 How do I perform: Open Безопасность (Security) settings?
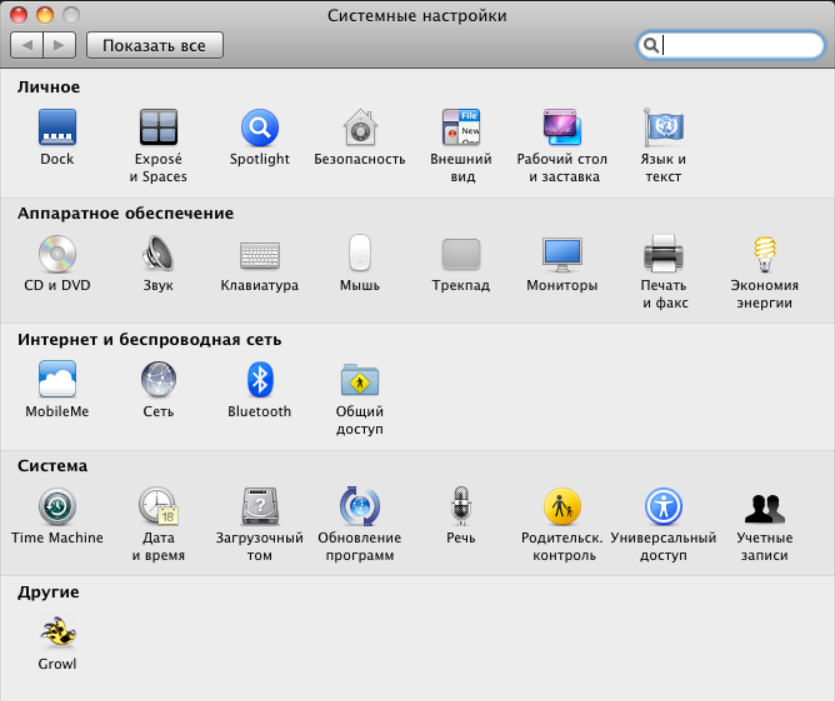click(x=359, y=129)
